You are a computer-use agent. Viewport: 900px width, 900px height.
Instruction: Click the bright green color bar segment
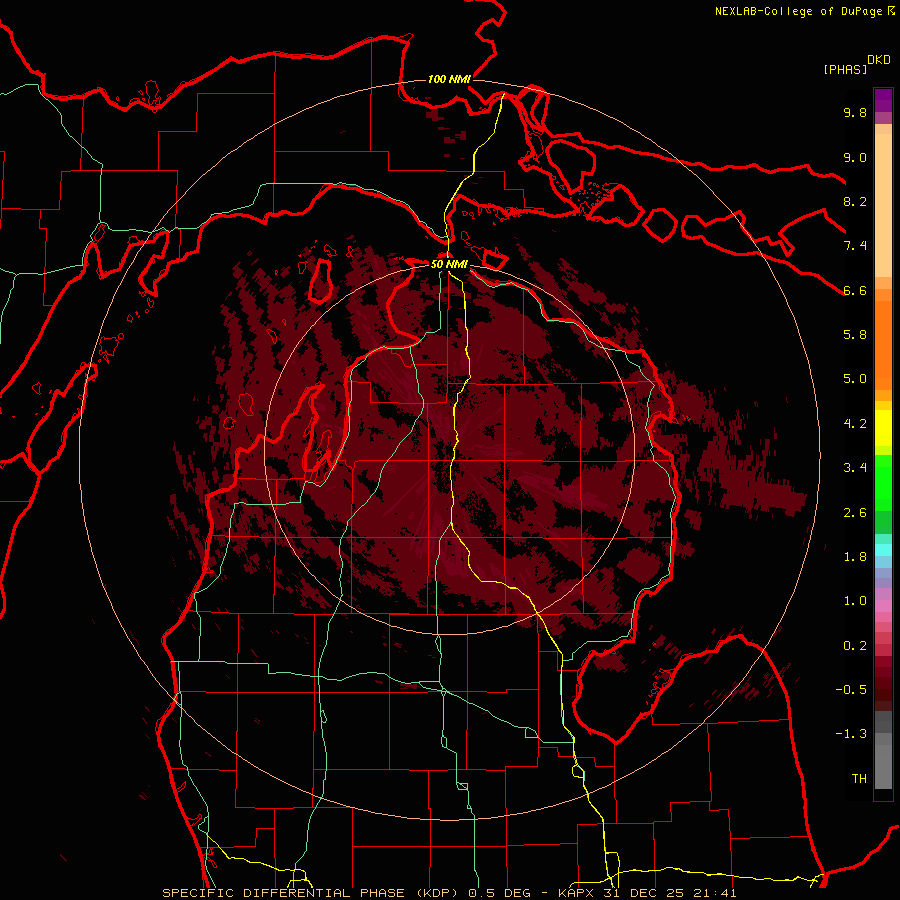(x=883, y=483)
